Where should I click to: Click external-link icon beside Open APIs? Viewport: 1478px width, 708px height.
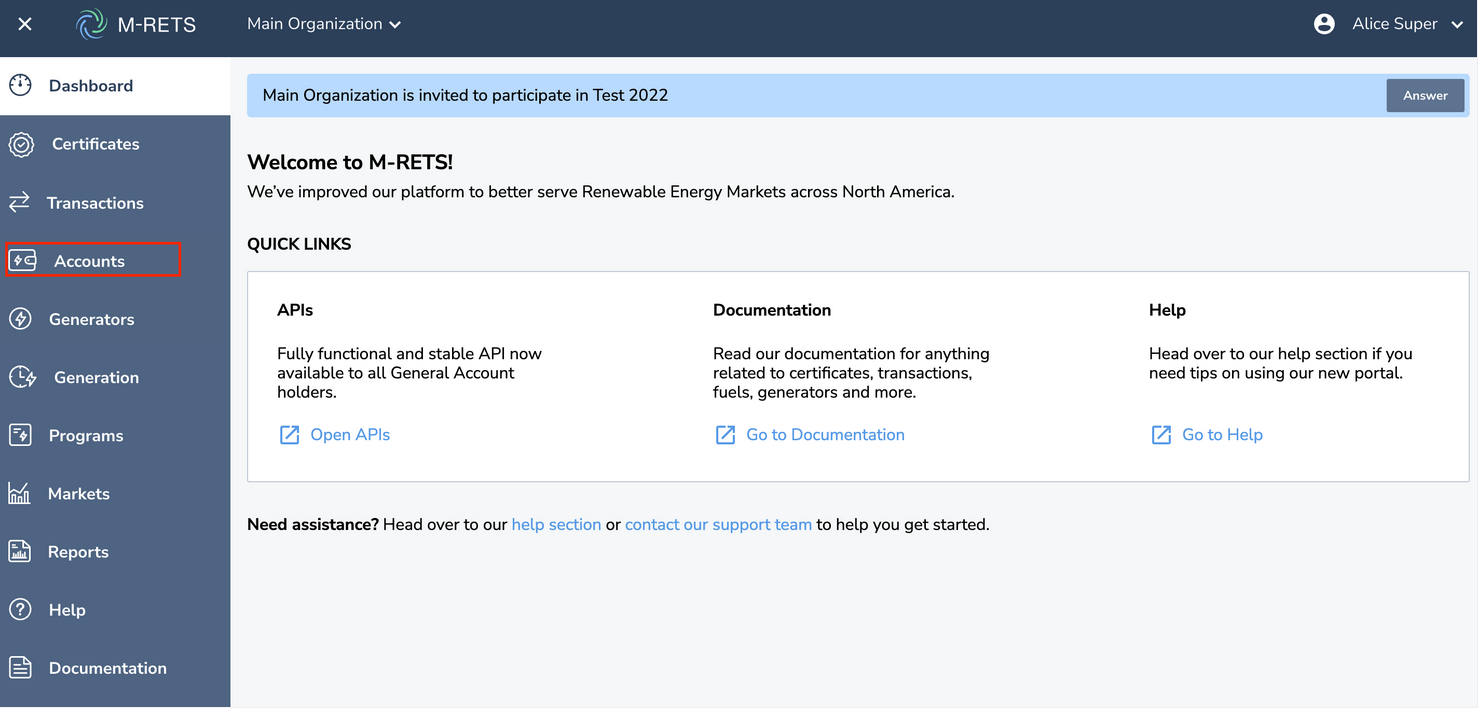tap(289, 435)
